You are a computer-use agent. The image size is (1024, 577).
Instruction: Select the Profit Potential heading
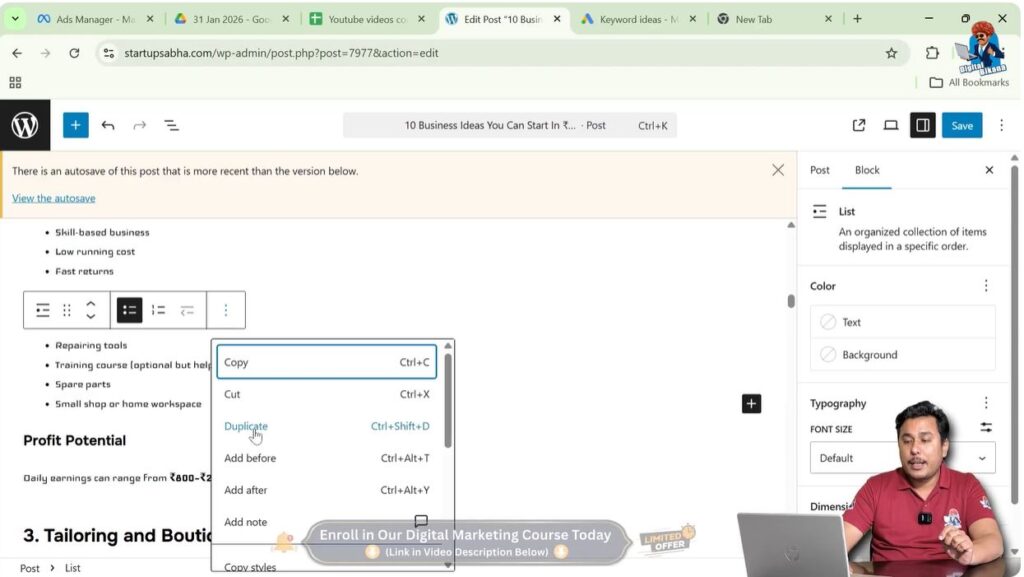[x=74, y=441]
